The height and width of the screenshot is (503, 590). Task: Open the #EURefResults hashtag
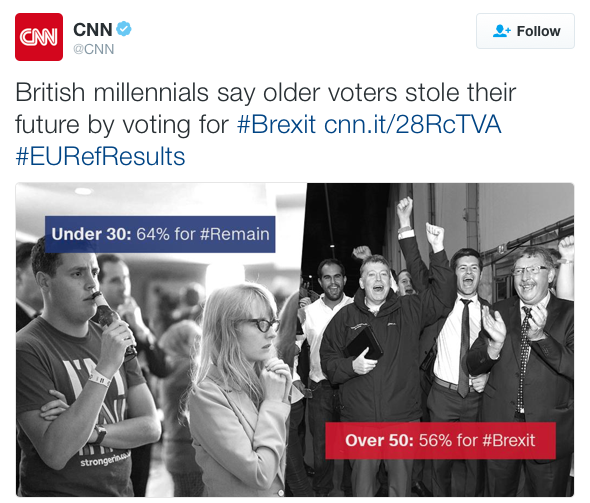(x=100, y=157)
